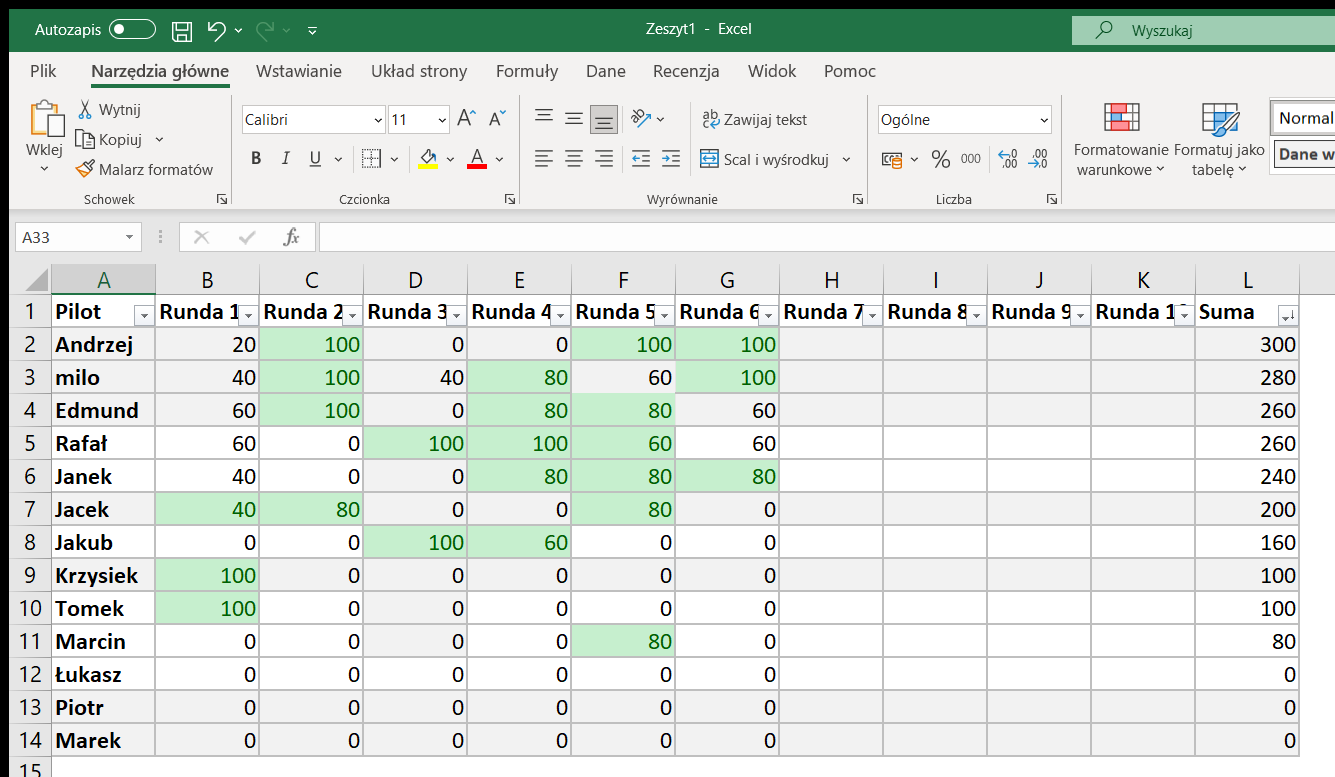Select column header L
Image resolution: width=1335 pixels, height=777 pixels.
click(1247, 280)
